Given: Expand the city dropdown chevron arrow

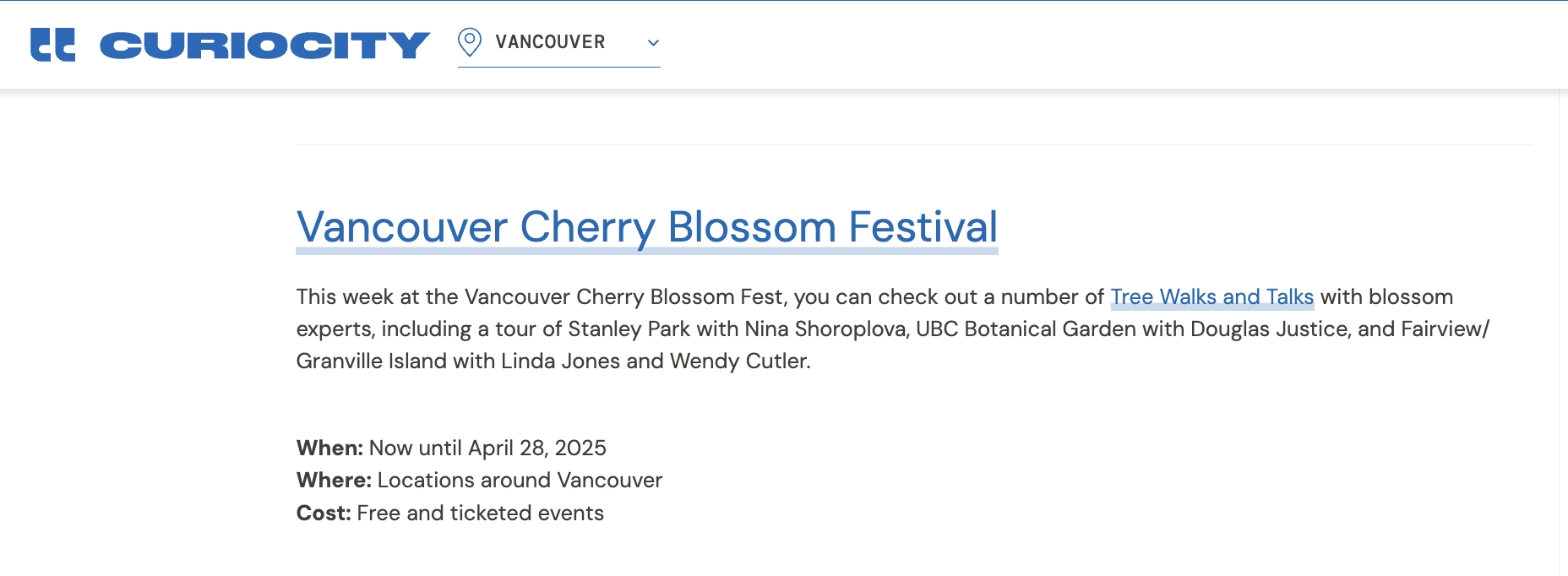Looking at the screenshot, I should (653, 43).
